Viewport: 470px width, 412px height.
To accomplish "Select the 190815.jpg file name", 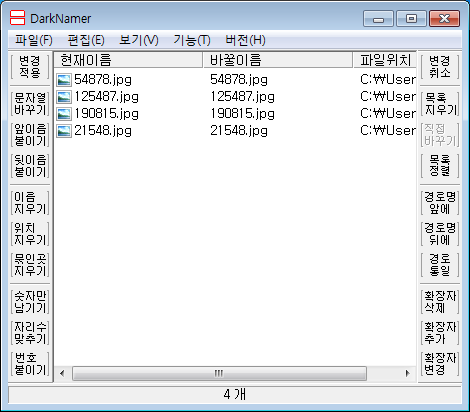I will (x=106, y=114).
